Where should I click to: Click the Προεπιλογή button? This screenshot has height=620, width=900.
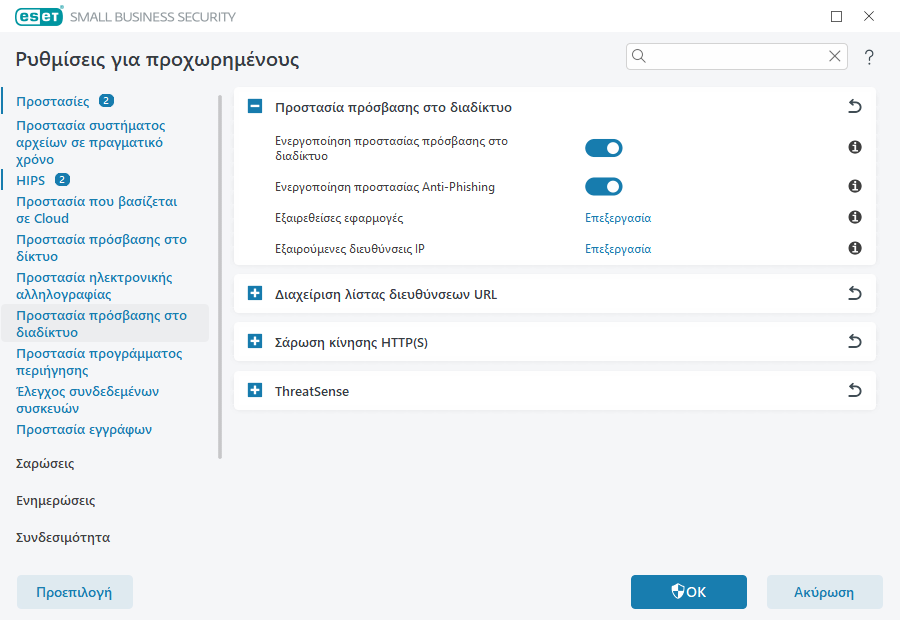point(75,592)
